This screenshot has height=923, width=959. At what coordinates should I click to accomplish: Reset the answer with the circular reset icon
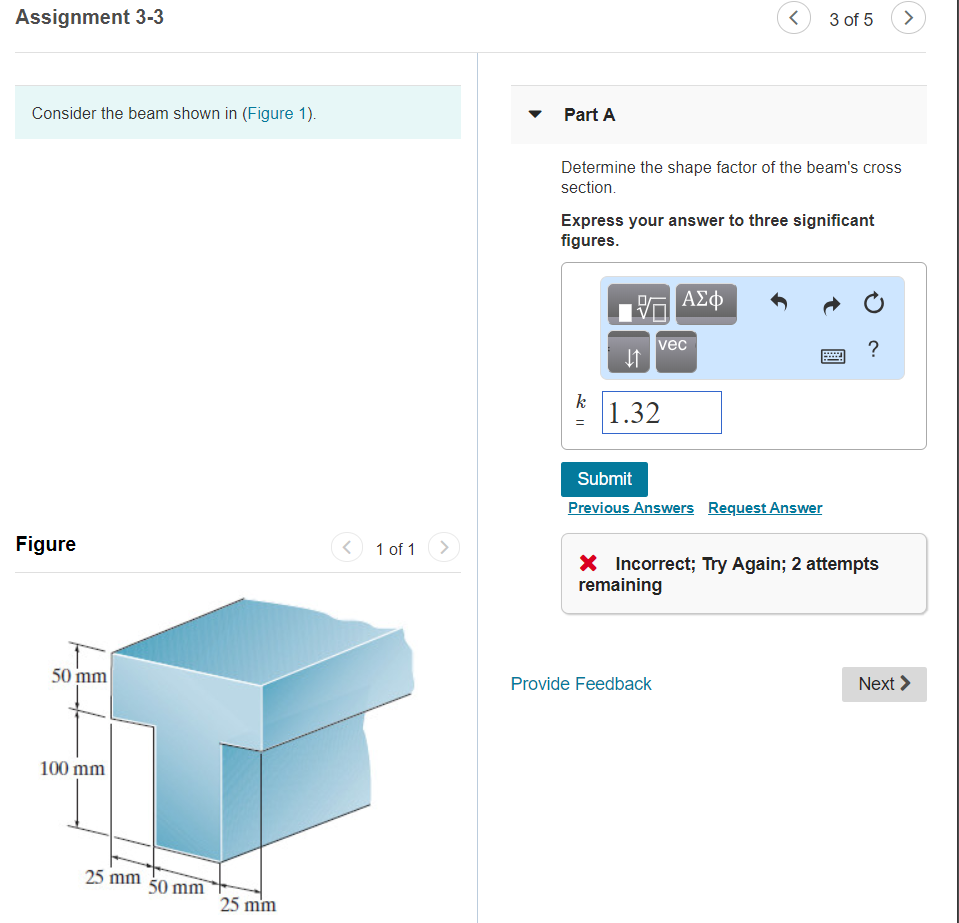coord(872,303)
